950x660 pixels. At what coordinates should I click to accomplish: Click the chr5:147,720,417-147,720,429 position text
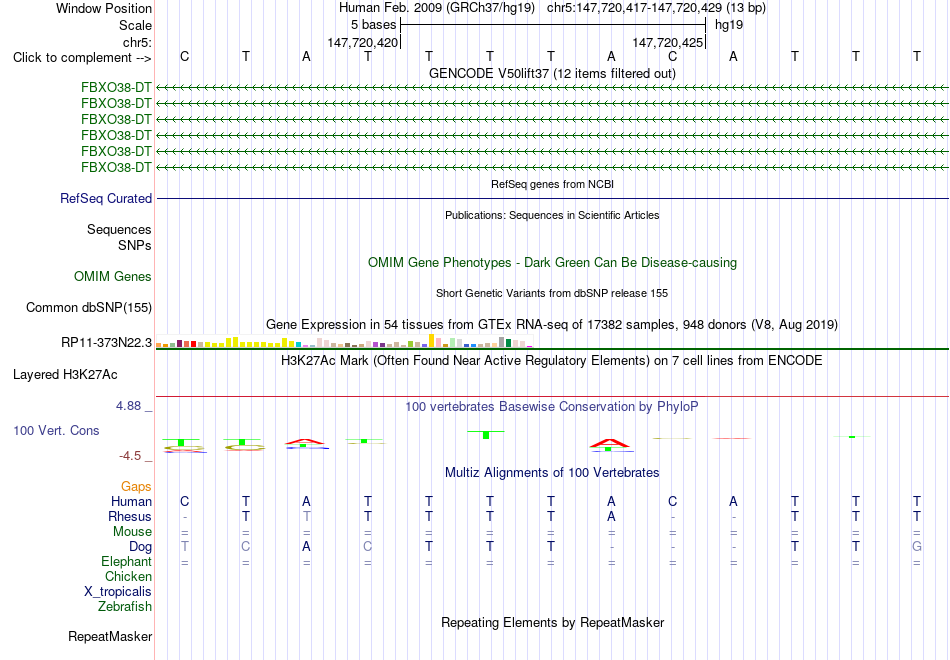pyautogui.click(x=656, y=8)
